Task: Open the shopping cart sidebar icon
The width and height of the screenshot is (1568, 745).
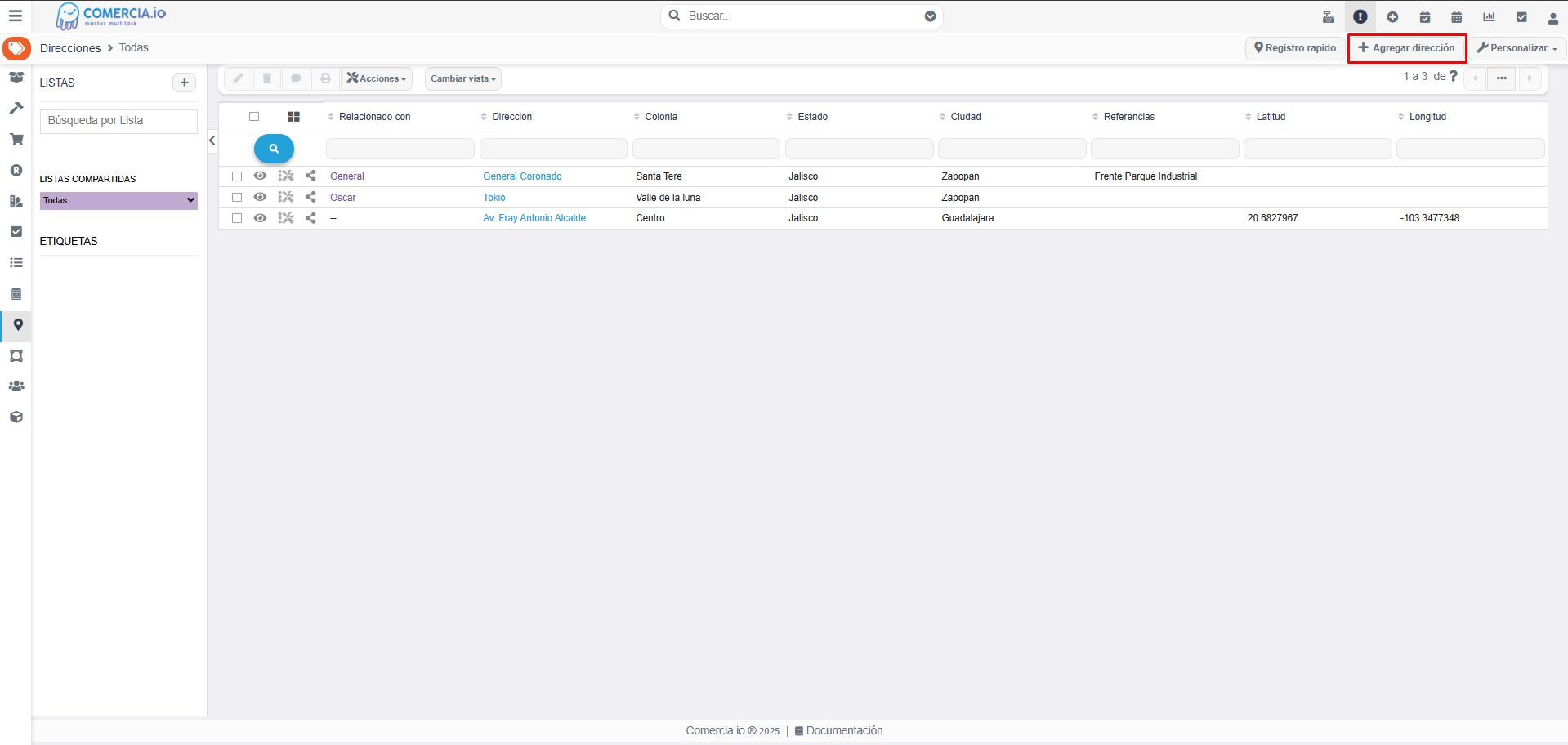Action: (16, 139)
